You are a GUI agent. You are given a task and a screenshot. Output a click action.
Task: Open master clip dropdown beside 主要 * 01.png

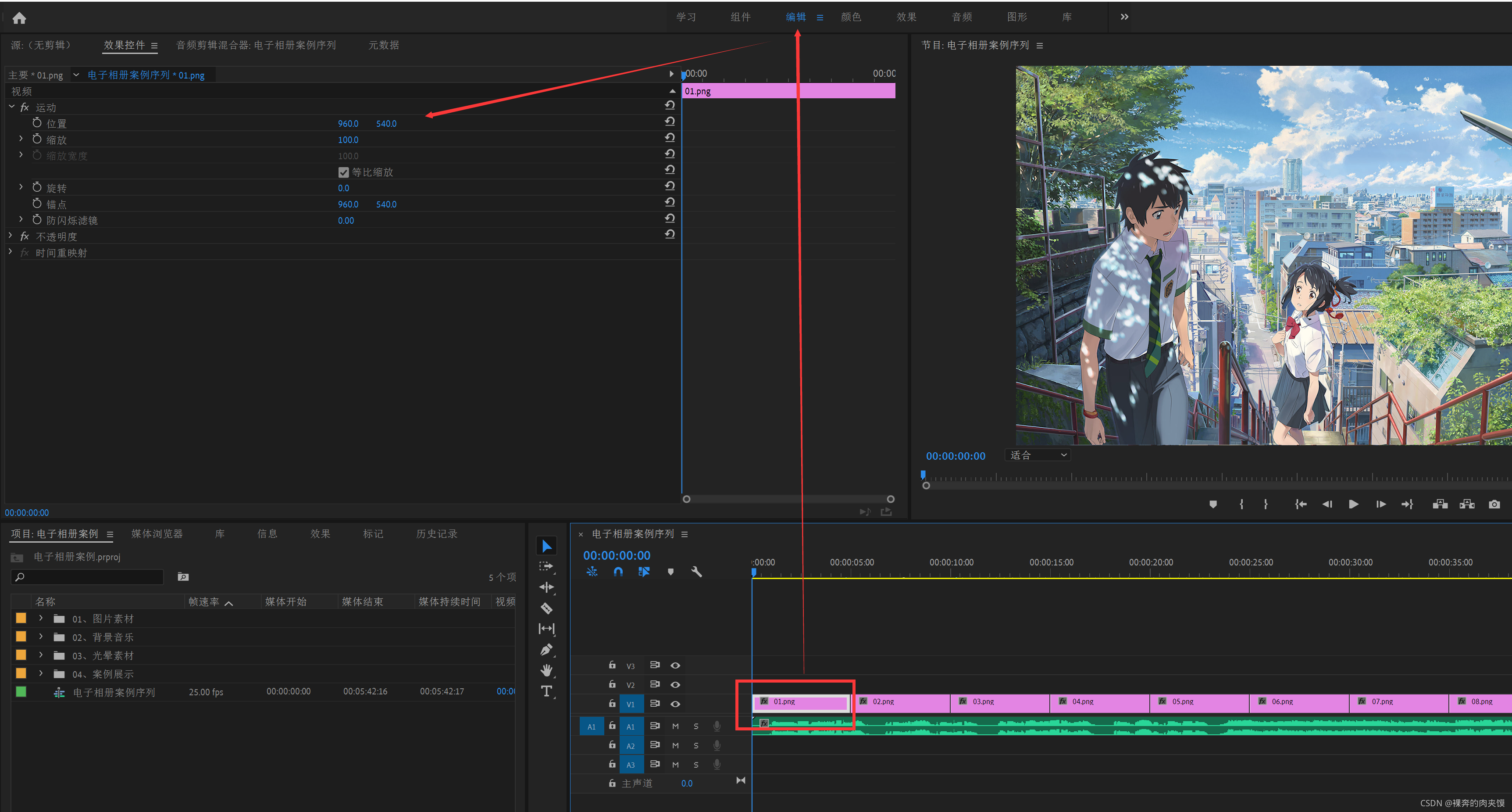(x=76, y=75)
